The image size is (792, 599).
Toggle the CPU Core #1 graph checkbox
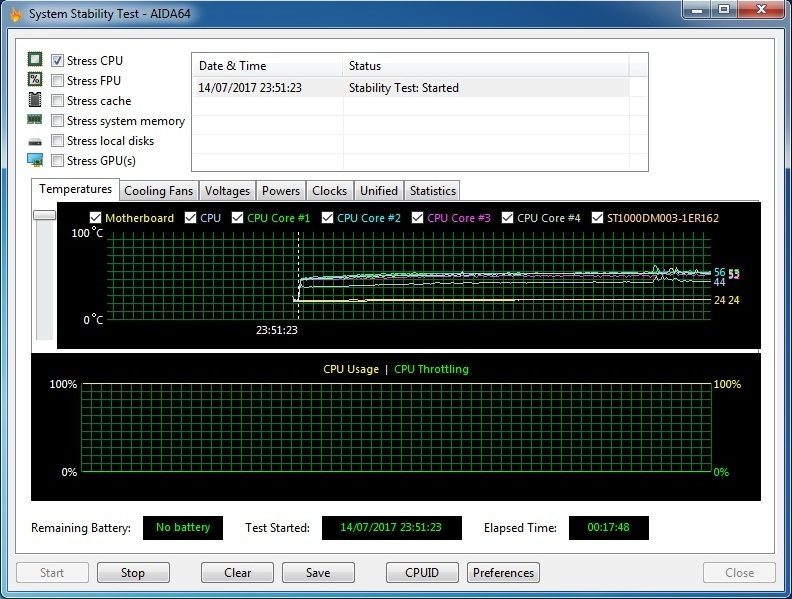[237, 218]
